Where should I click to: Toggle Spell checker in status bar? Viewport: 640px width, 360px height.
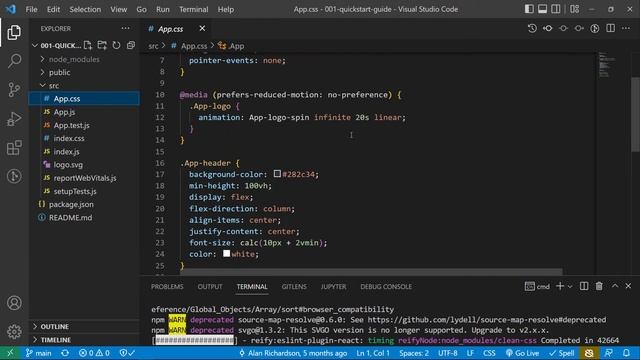pyautogui.click(x=562, y=353)
